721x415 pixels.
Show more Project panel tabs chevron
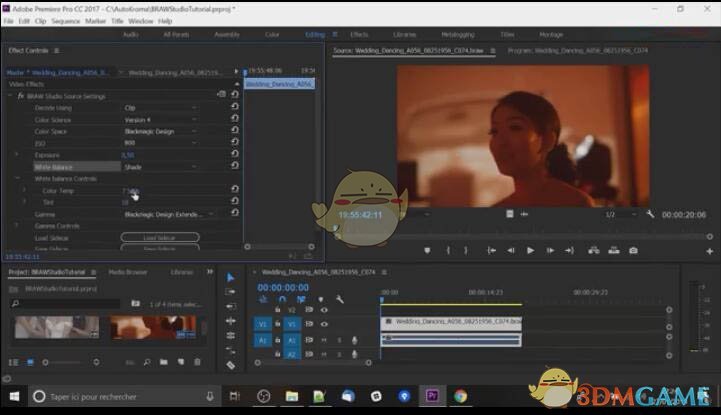[x=210, y=272]
